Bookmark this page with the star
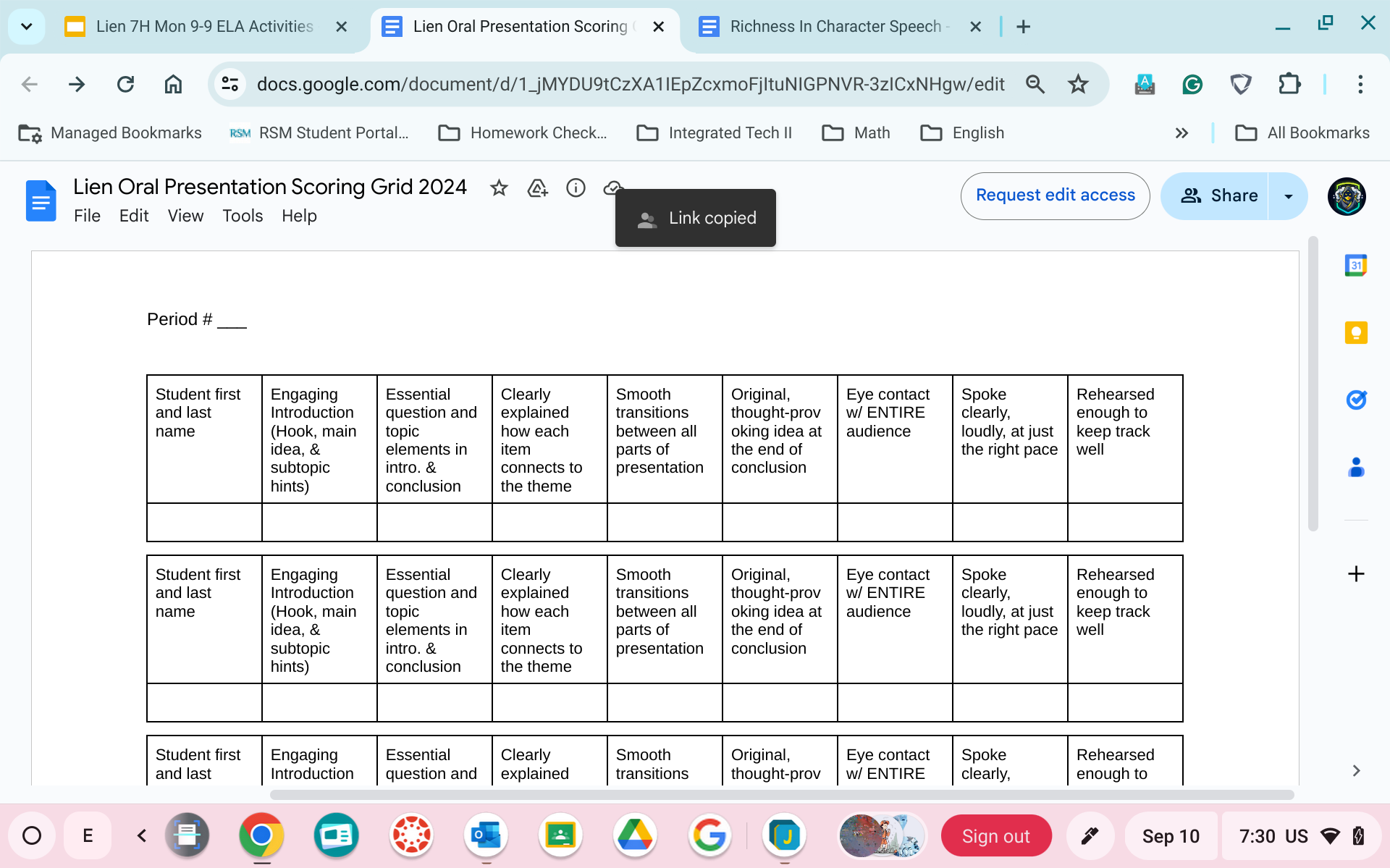1390x868 pixels. 1078,85
